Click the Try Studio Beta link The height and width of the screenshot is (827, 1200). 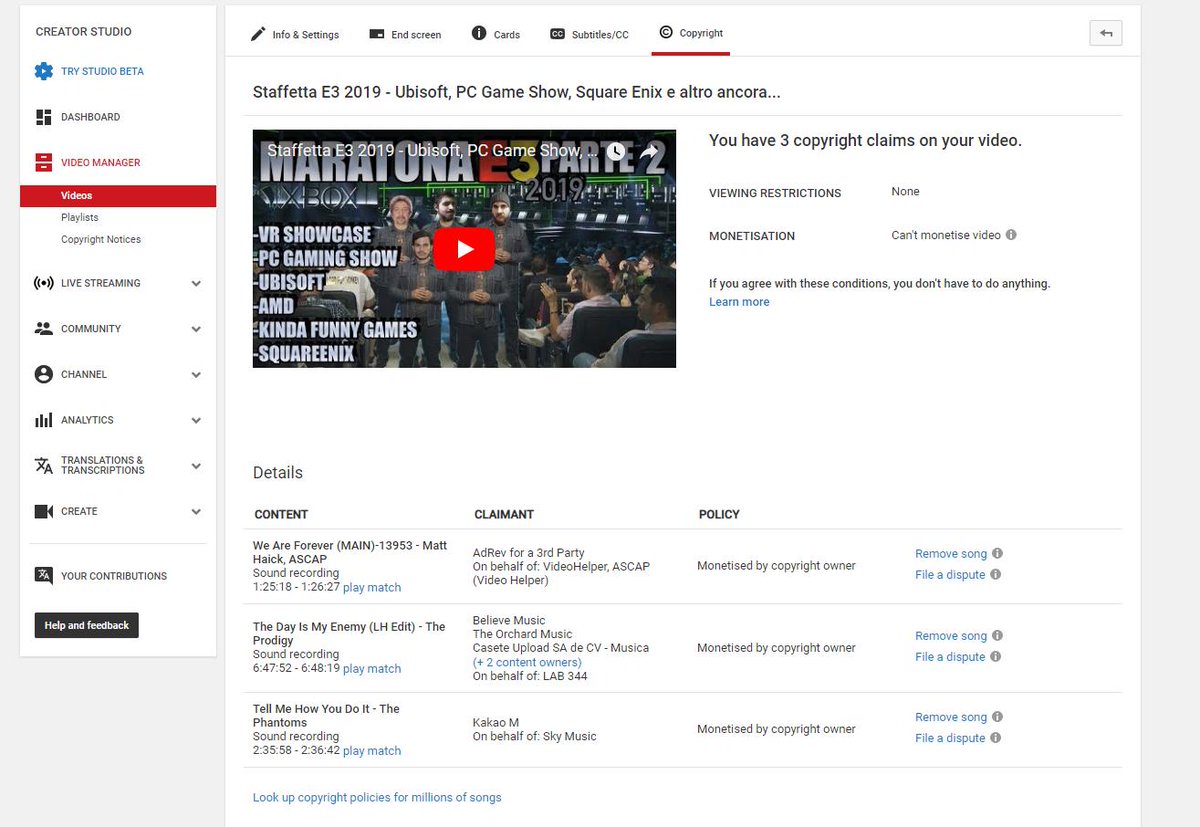tap(102, 72)
